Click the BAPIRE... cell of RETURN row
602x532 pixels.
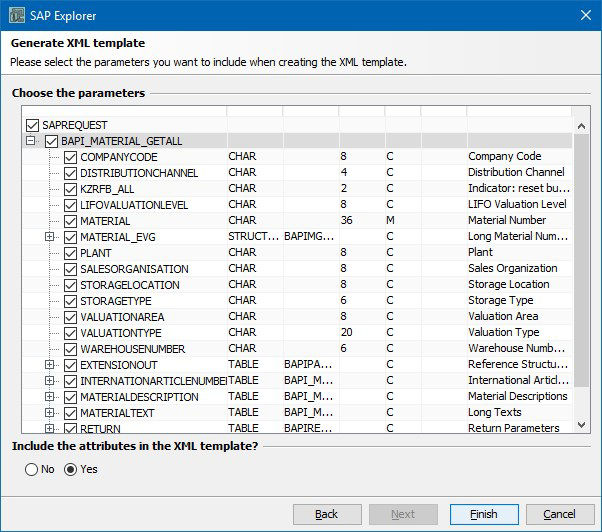pos(308,428)
